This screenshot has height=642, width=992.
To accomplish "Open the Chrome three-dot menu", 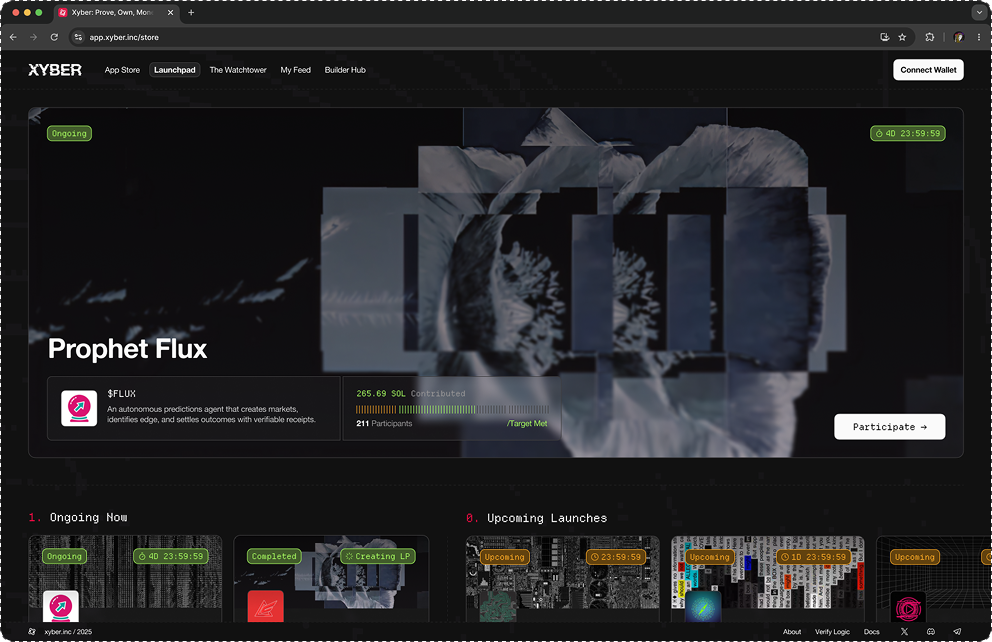I will point(978,37).
